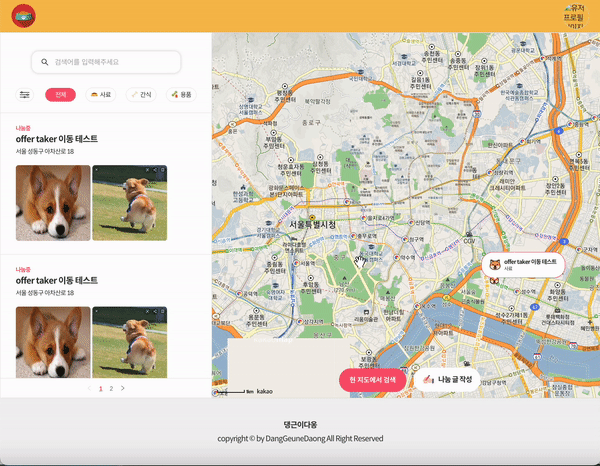Select the 용품 category chip

pos(181,95)
